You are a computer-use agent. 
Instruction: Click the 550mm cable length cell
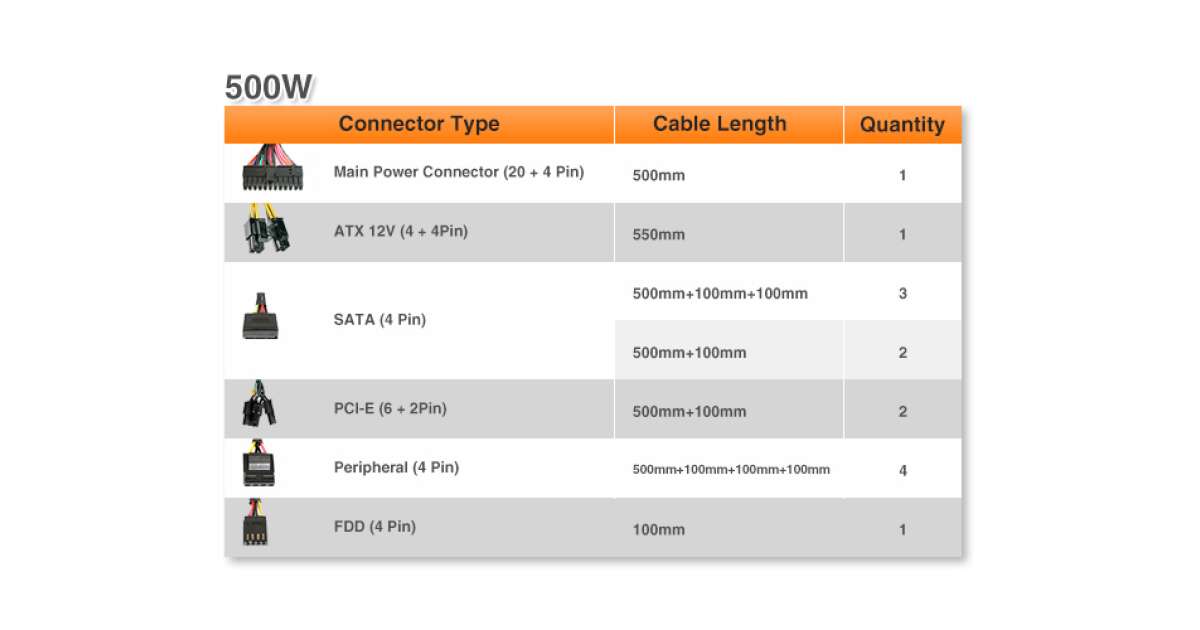659,235
